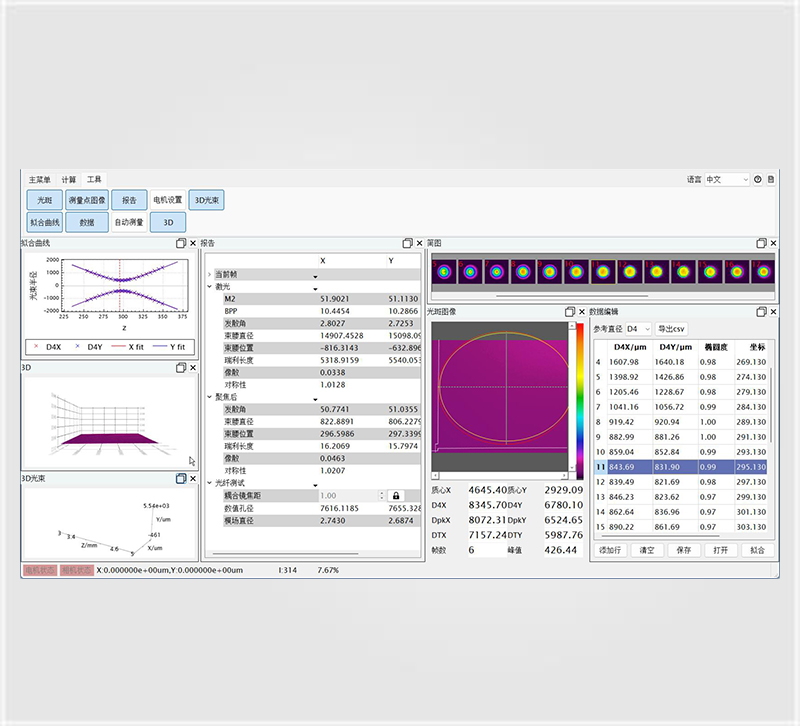Switch to the 计算 tab
This screenshot has height=726, width=800.
[x=68, y=179]
